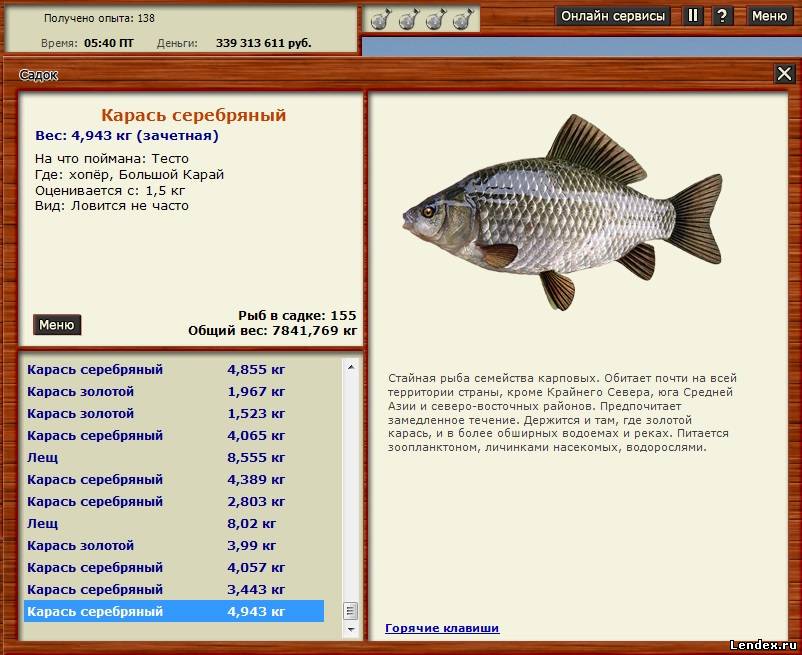Click Получено опыта: 138 text
Image resolution: width=802 pixels, height=655 pixels.
pyautogui.click(x=99, y=18)
